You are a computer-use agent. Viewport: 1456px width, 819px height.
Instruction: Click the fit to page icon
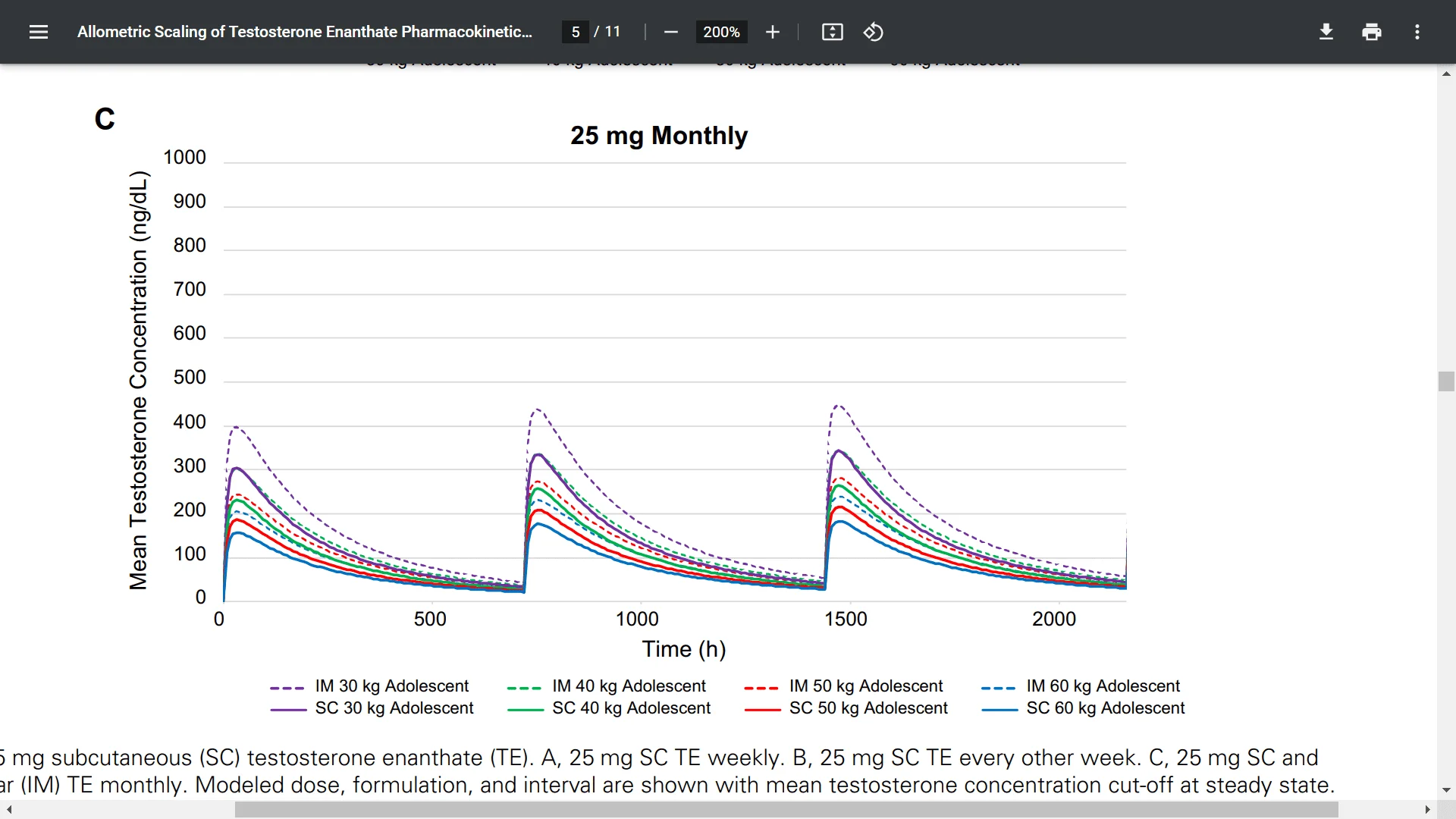coord(833,32)
